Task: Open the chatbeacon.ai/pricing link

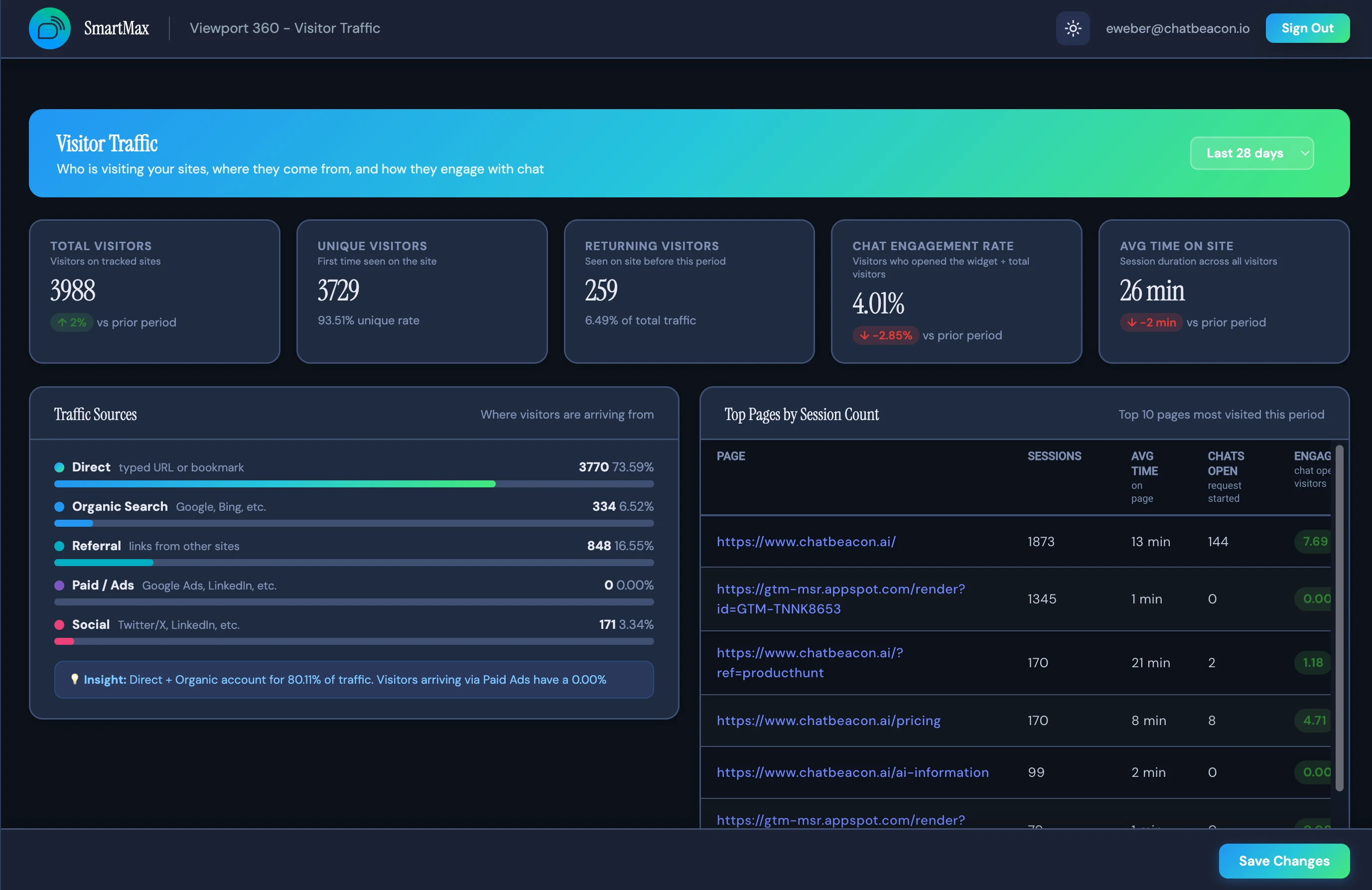Action: pos(828,720)
